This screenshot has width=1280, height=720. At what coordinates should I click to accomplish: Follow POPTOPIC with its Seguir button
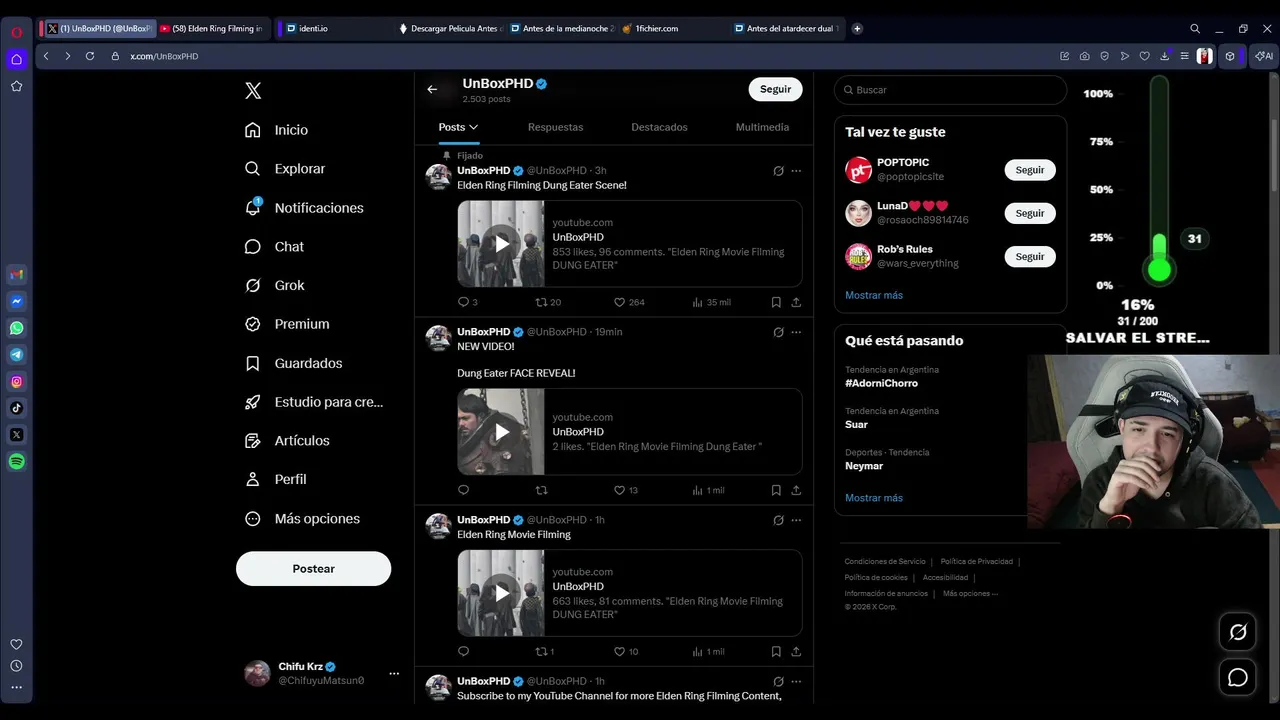[x=1030, y=170]
